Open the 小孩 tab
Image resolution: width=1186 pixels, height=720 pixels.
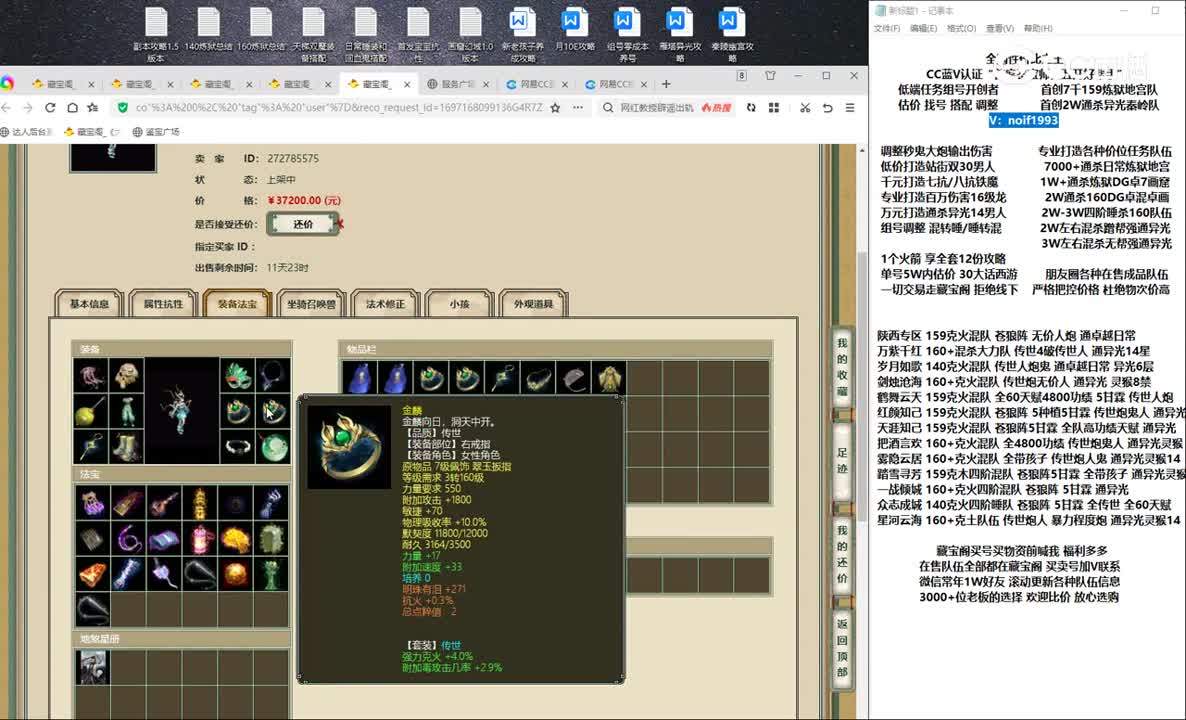(x=459, y=303)
